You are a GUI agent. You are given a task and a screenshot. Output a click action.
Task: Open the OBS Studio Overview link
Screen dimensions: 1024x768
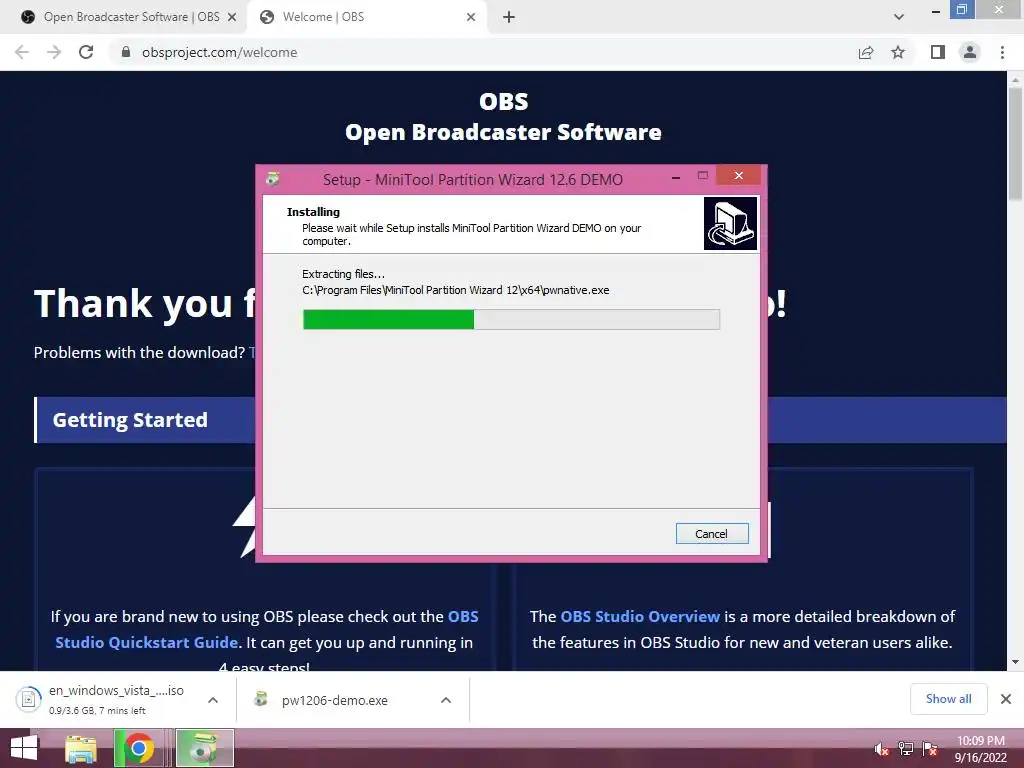(x=640, y=616)
